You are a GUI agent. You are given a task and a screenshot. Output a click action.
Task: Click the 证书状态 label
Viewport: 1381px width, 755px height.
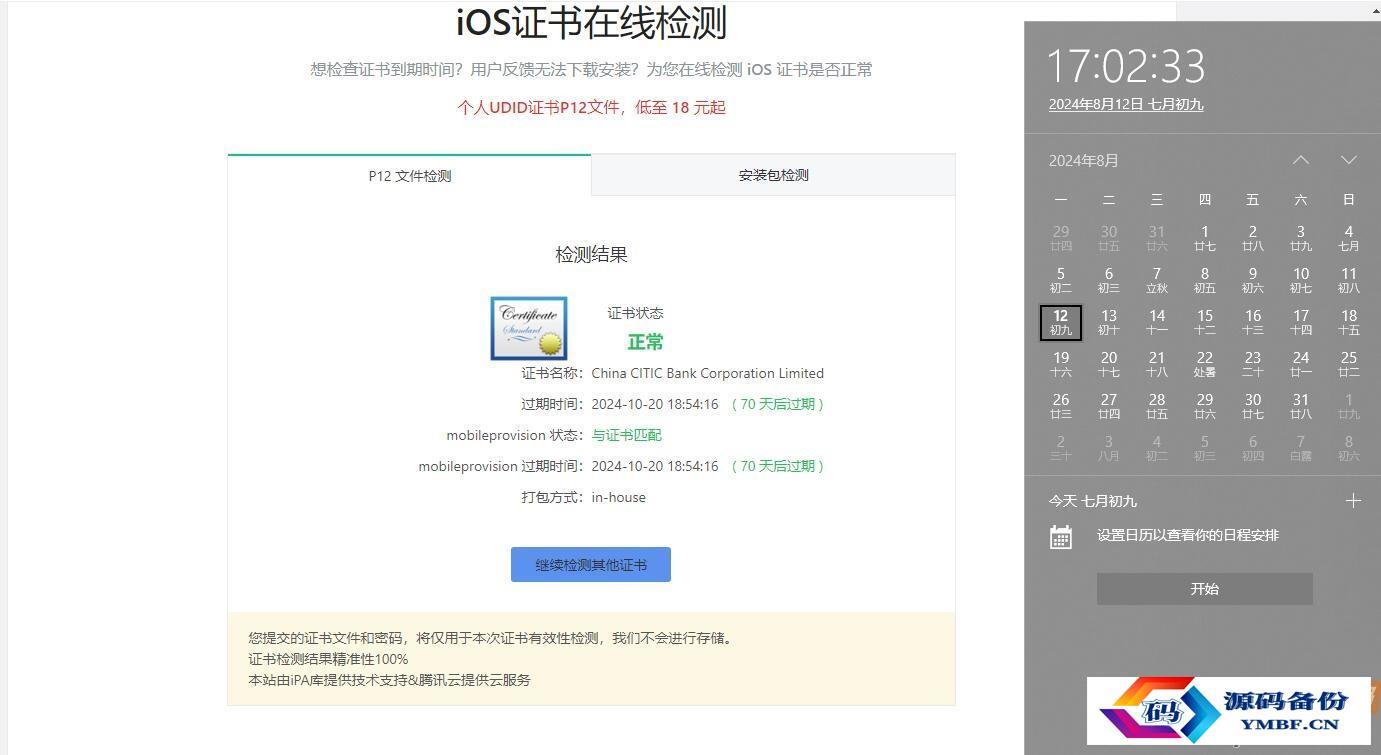point(635,313)
